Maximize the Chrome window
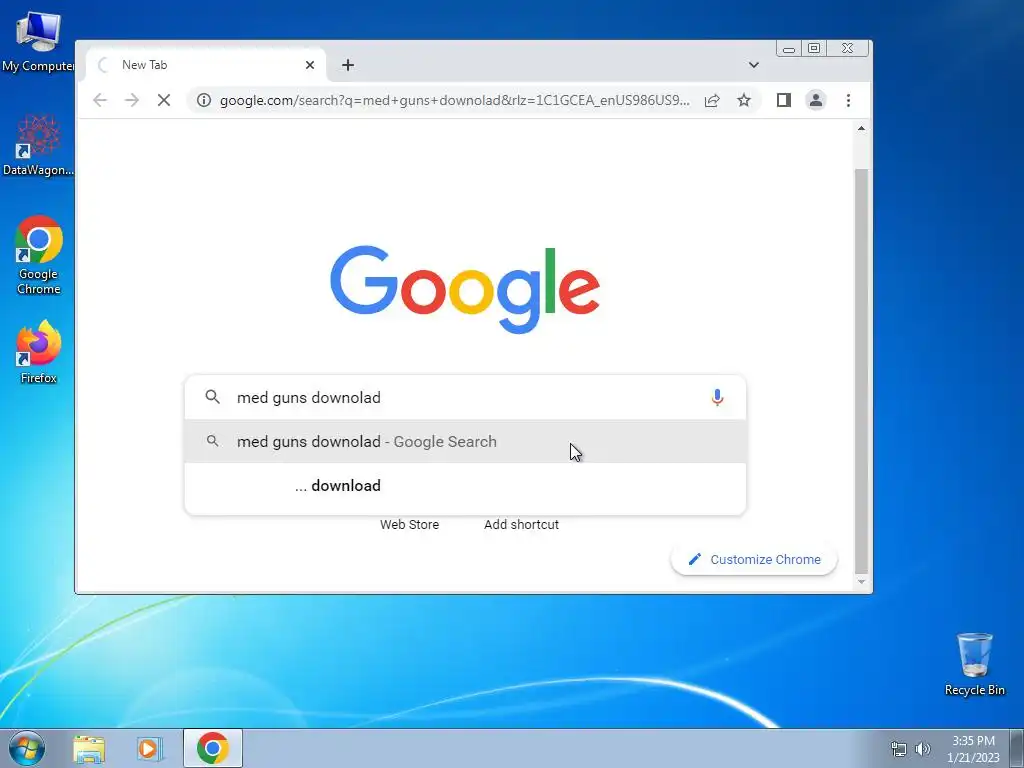 pos(814,49)
